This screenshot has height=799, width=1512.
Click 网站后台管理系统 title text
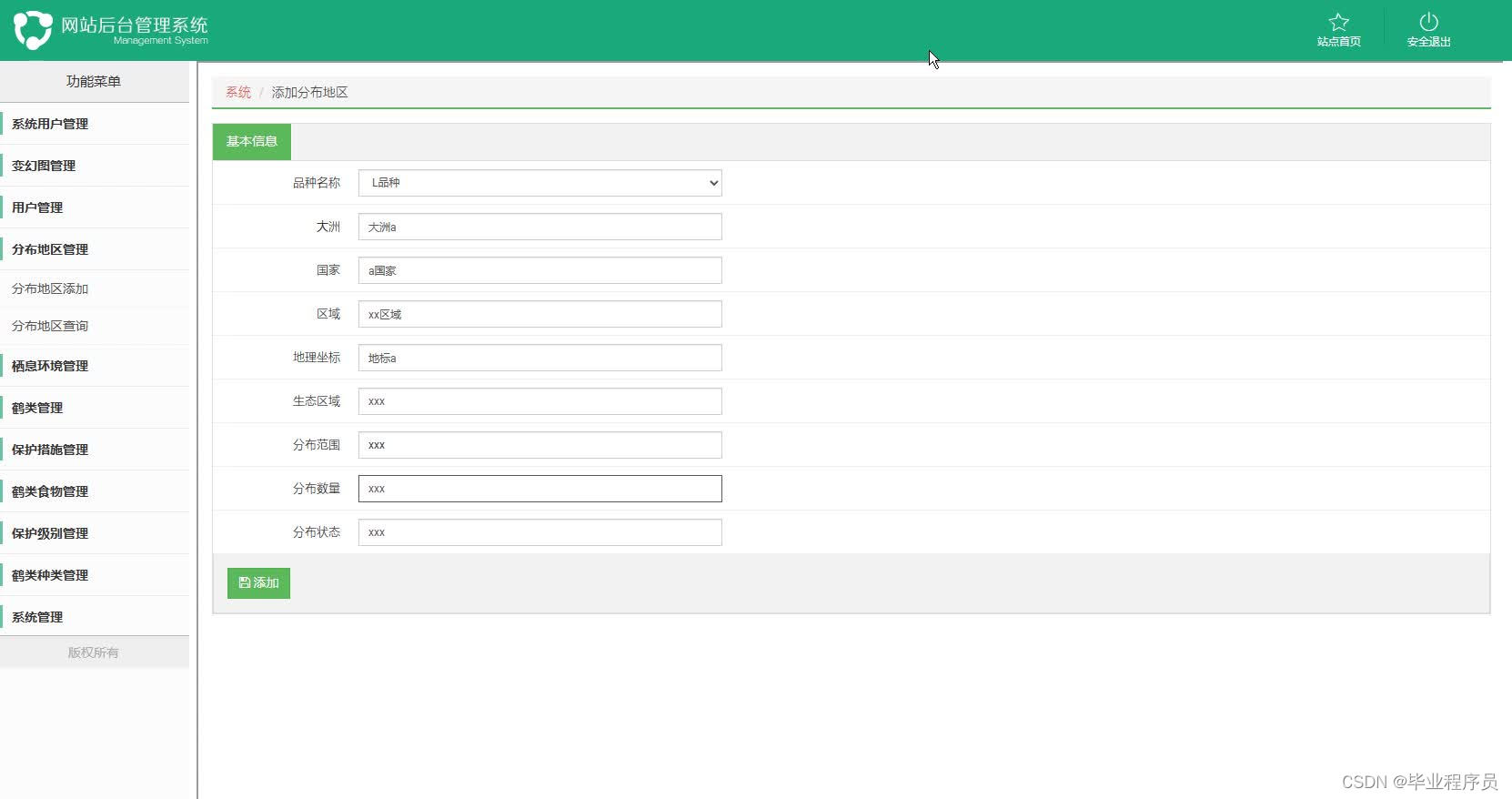pos(135,25)
